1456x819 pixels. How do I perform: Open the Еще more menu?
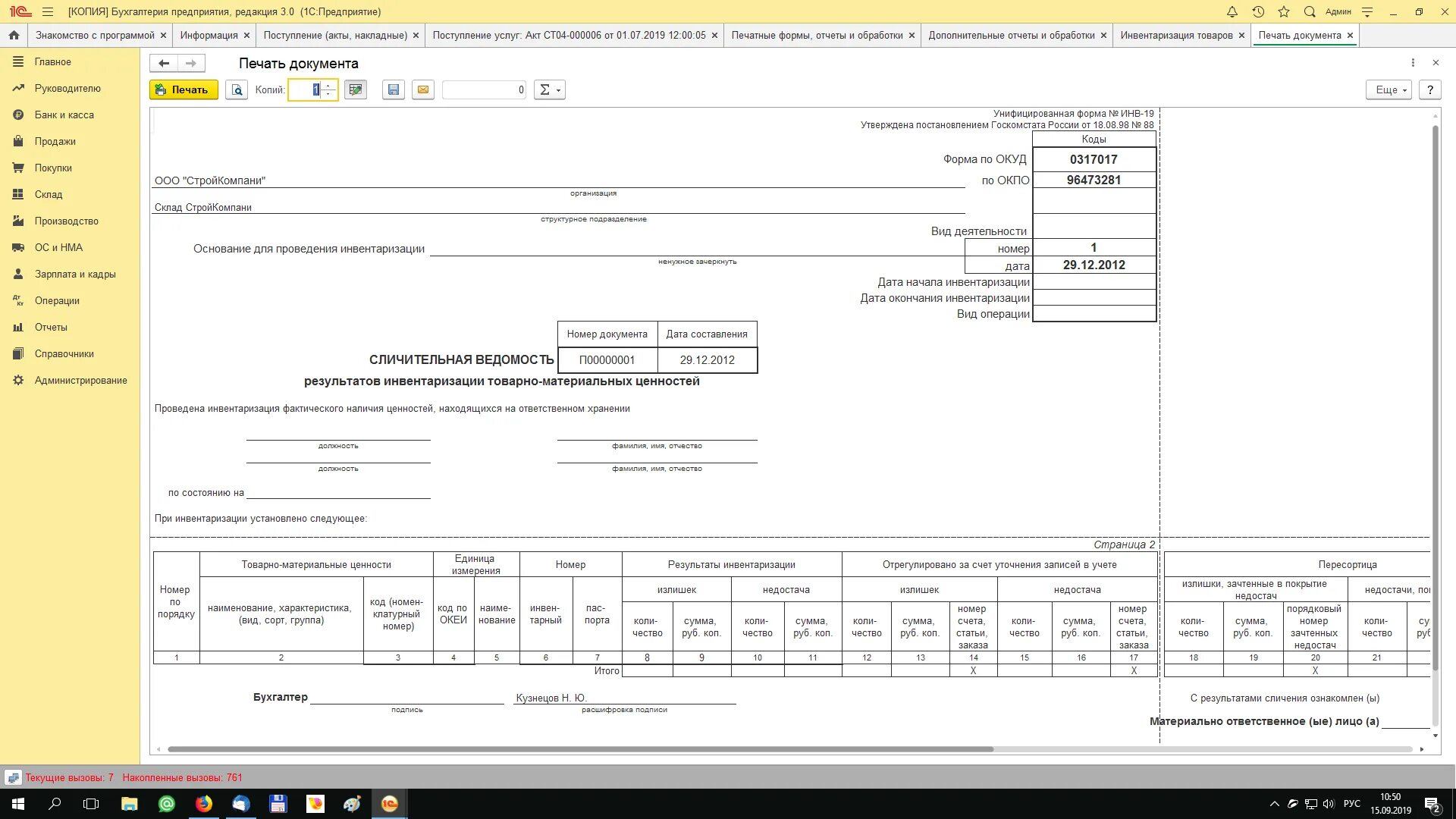point(1389,89)
